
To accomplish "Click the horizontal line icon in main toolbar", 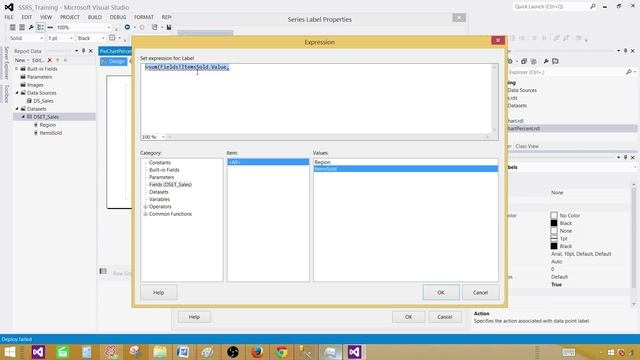I will pyautogui.click(x=50, y=27).
